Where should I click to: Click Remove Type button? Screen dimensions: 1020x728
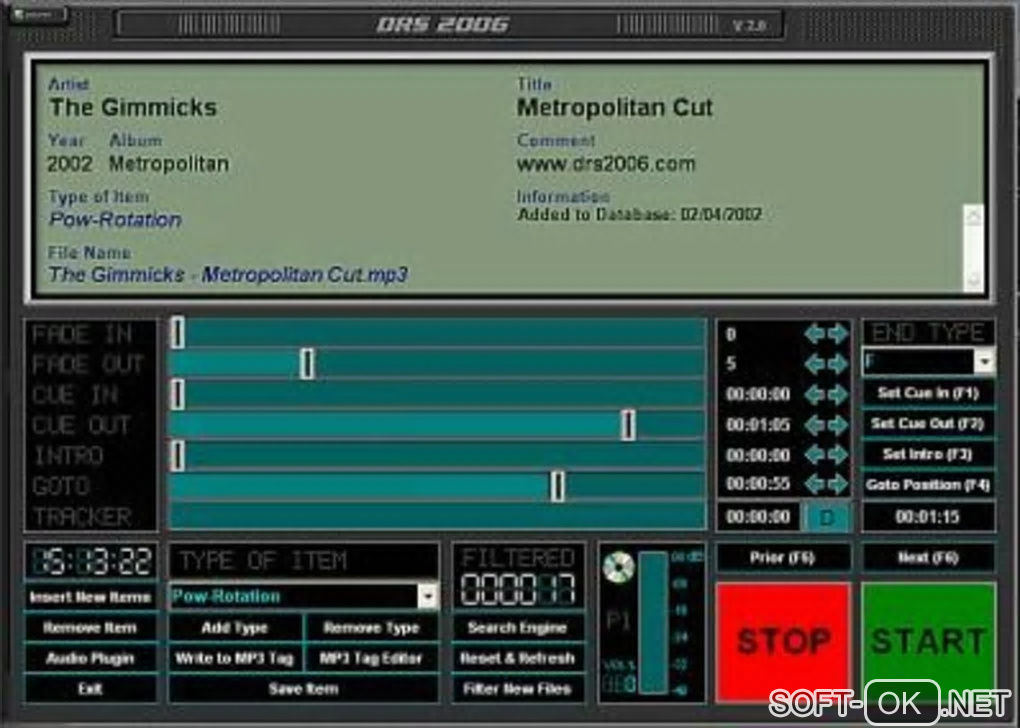coord(372,628)
